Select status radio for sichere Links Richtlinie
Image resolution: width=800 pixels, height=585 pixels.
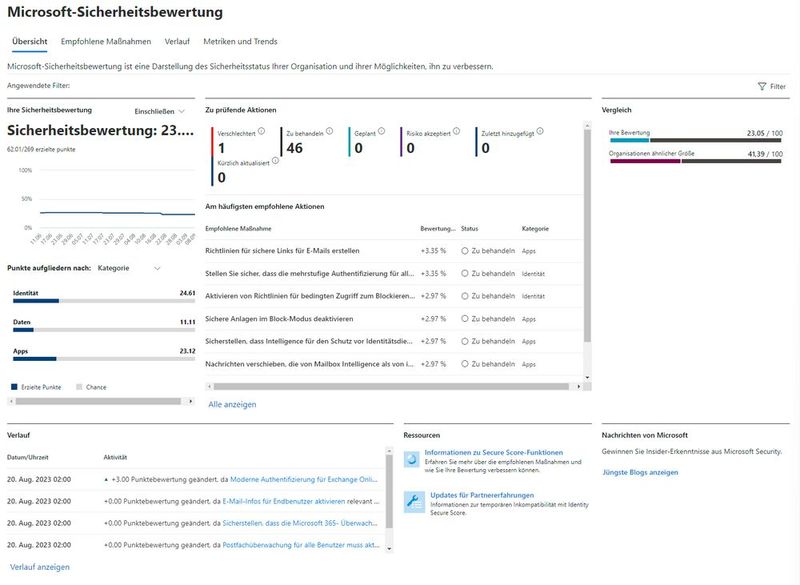click(465, 252)
